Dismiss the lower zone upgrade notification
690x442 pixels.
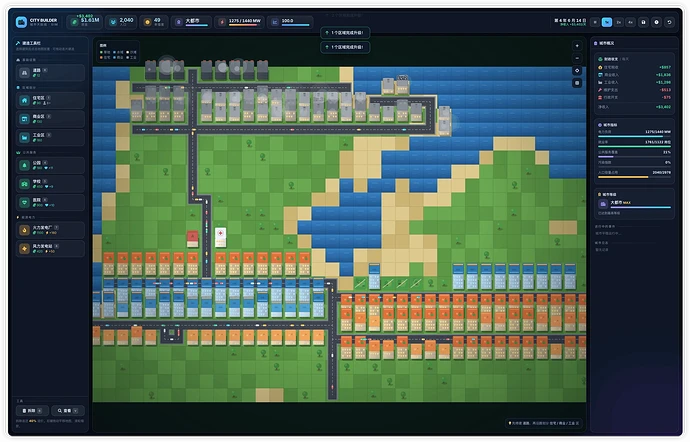tap(345, 47)
